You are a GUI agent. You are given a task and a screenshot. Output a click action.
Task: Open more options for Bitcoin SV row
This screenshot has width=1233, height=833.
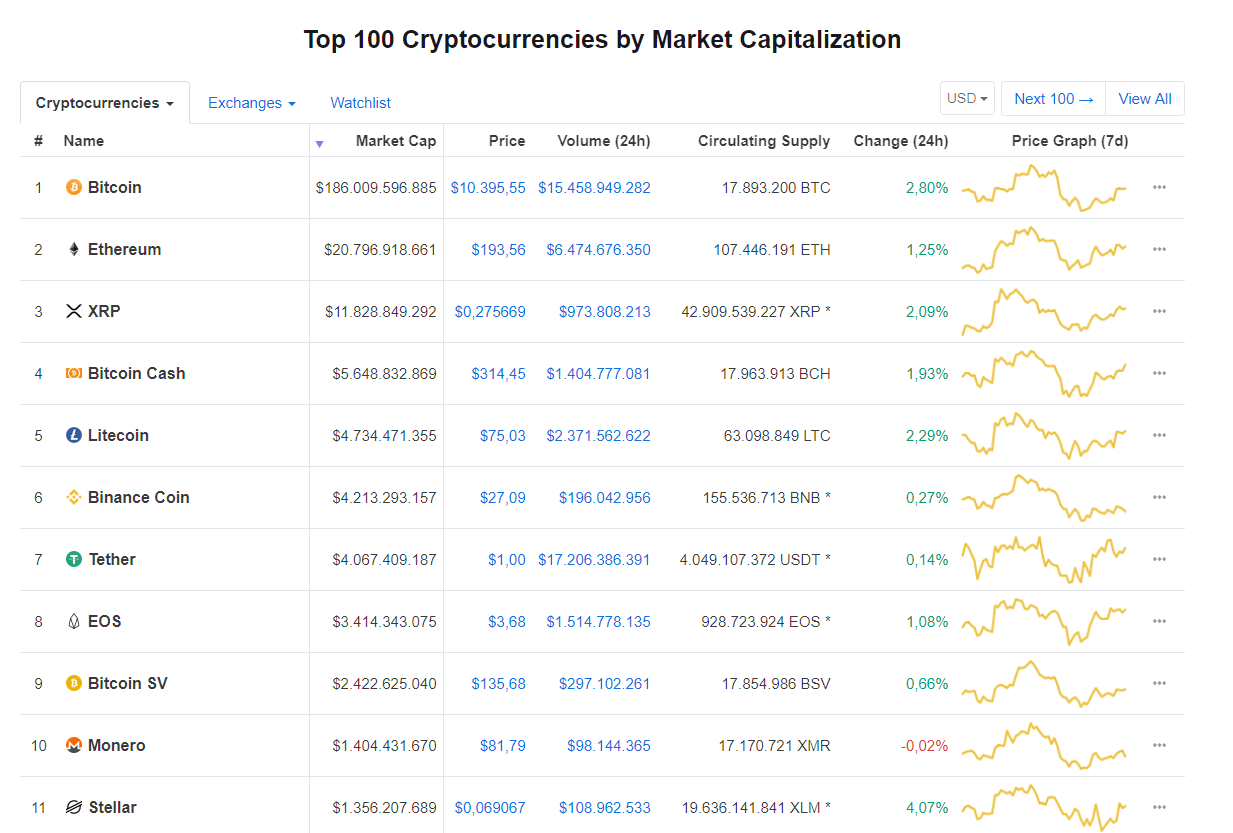(1159, 683)
